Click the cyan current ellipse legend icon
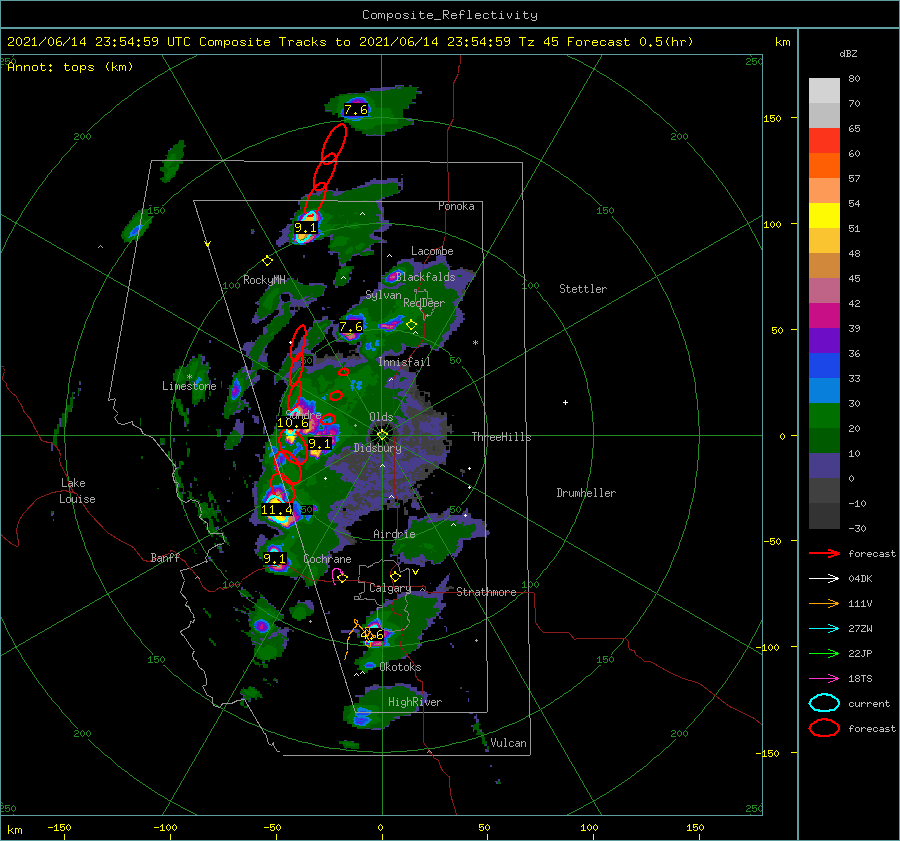Image resolution: width=900 pixels, height=841 pixels. (824, 703)
